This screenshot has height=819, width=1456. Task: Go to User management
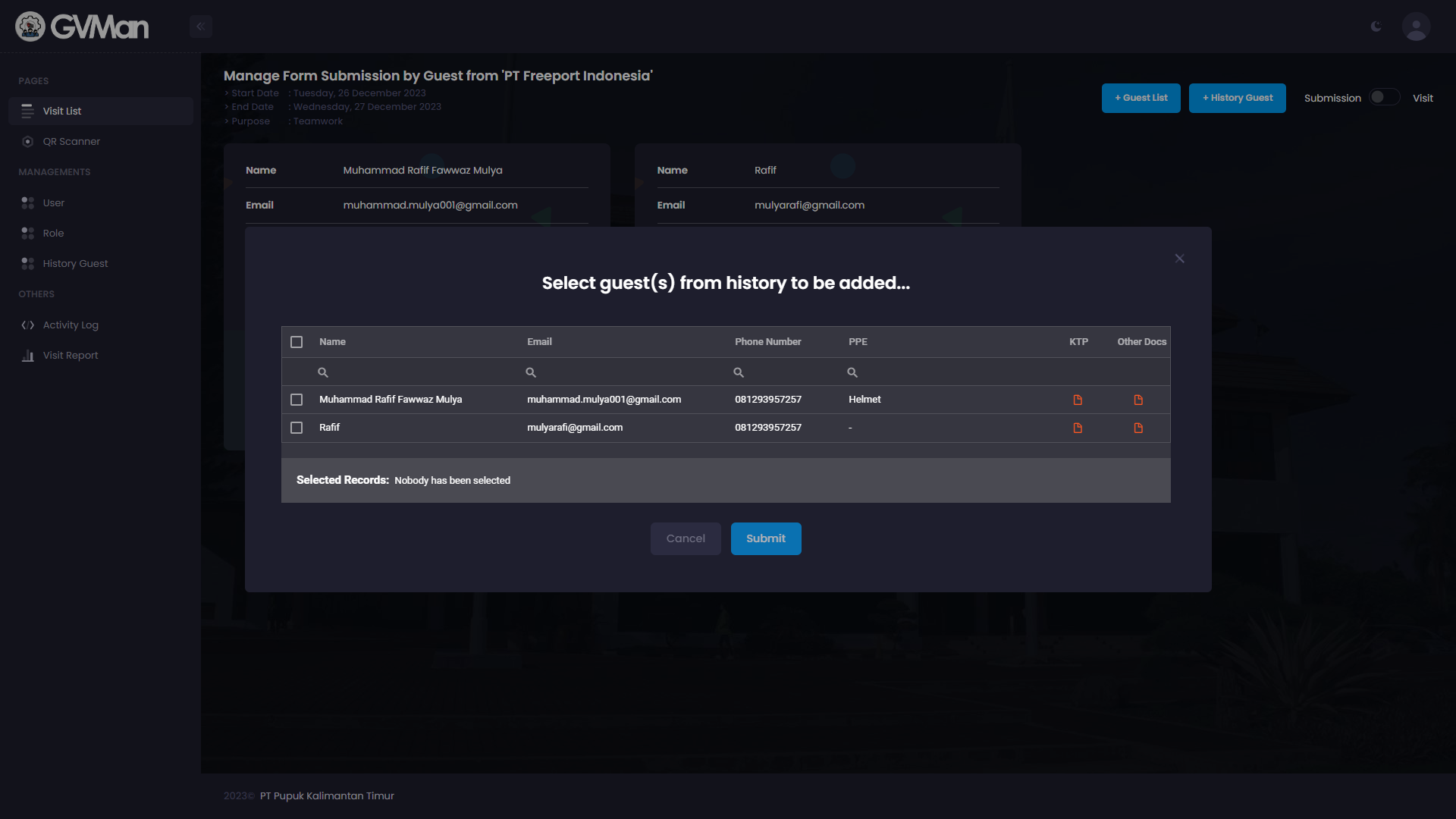(x=101, y=203)
